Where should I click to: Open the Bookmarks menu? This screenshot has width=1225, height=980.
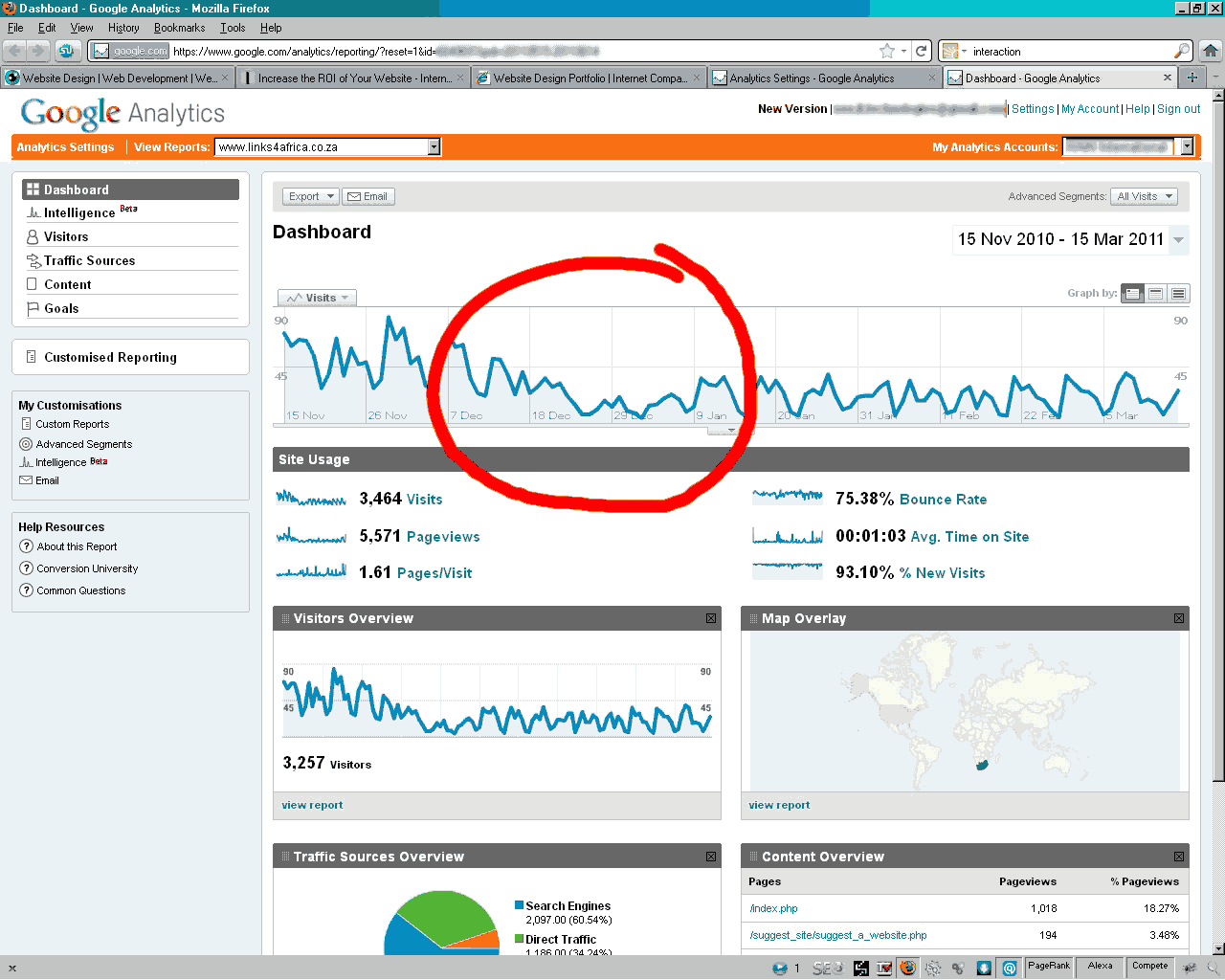point(180,28)
